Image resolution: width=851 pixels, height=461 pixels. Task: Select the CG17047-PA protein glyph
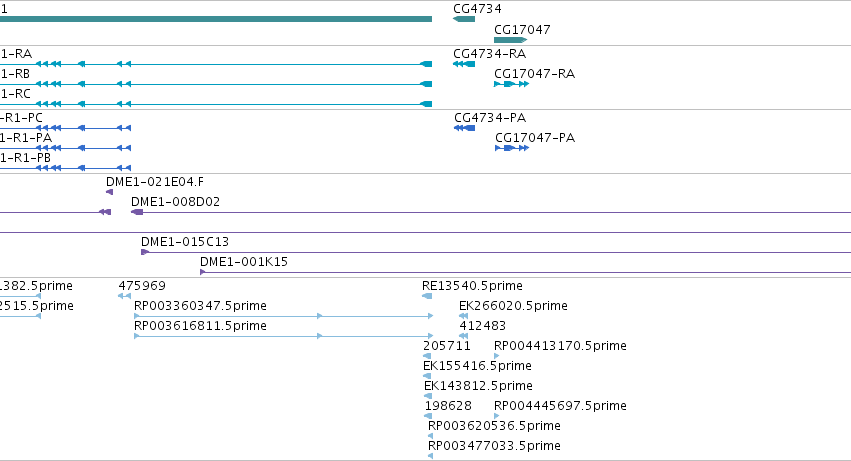(512, 148)
